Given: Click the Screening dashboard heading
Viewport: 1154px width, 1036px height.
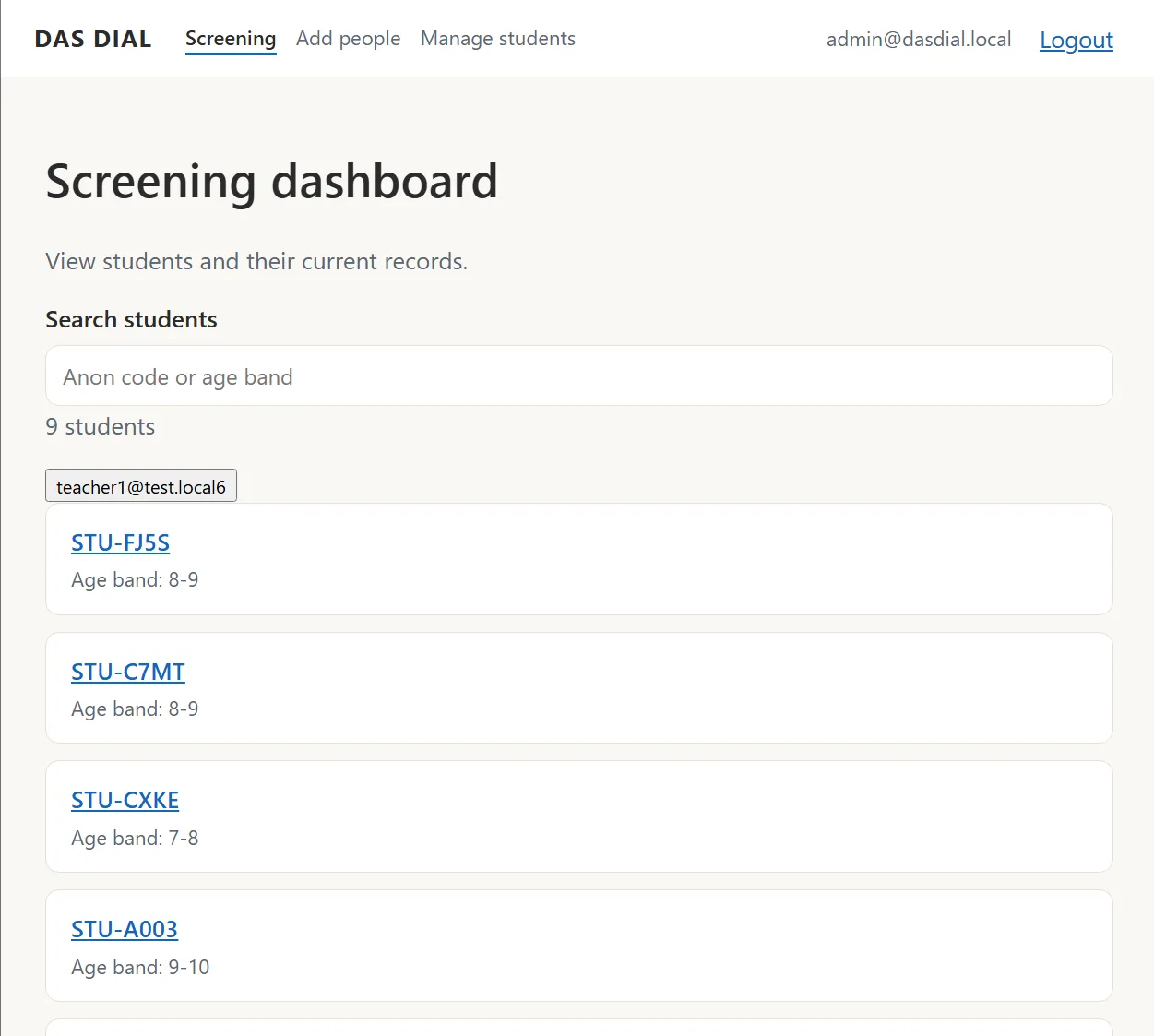Looking at the screenshot, I should [272, 181].
